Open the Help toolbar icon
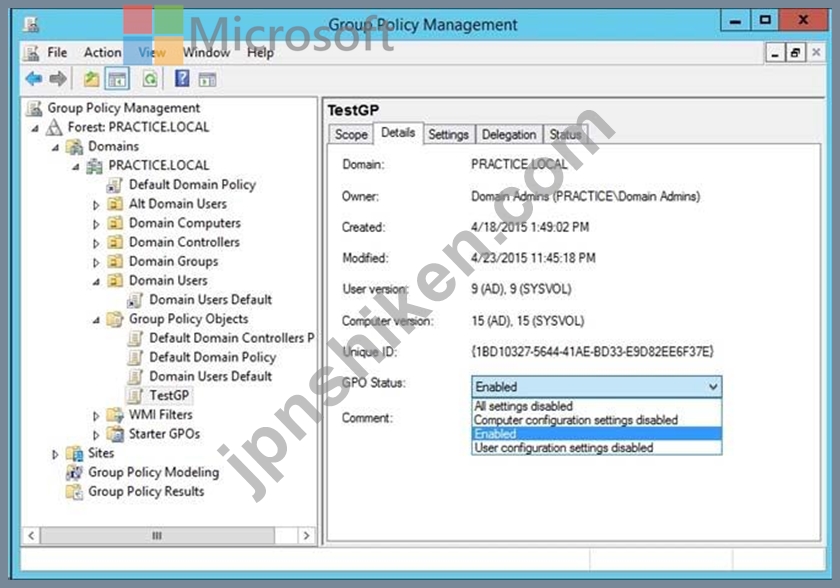The image size is (840, 588). pyautogui.click(x=182, y=79)
